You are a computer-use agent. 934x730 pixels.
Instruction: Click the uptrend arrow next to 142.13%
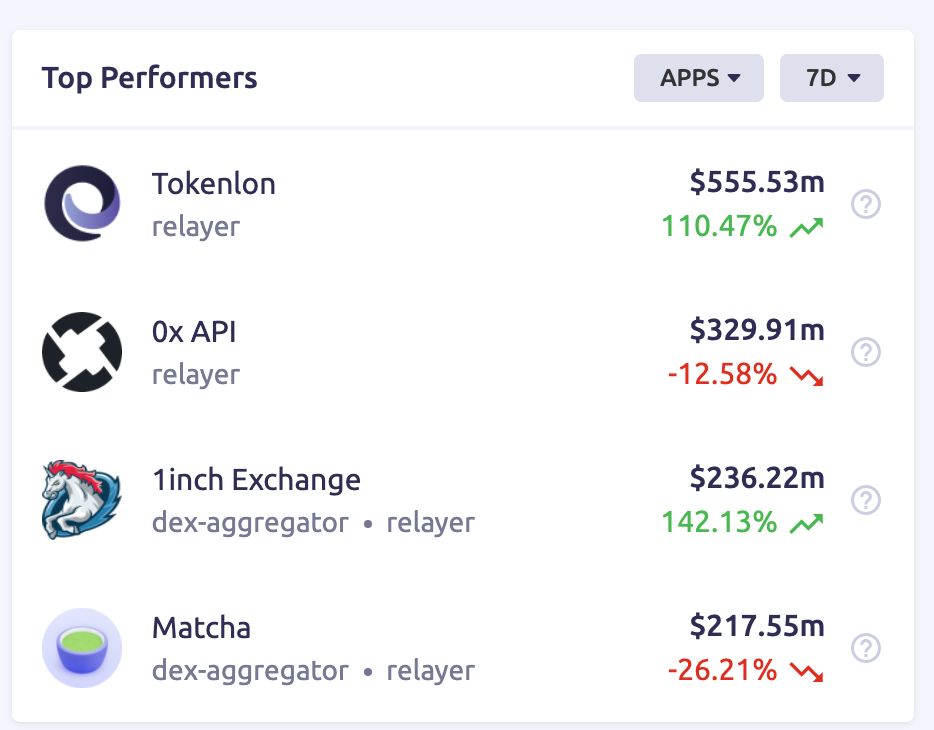pos(806,523)
